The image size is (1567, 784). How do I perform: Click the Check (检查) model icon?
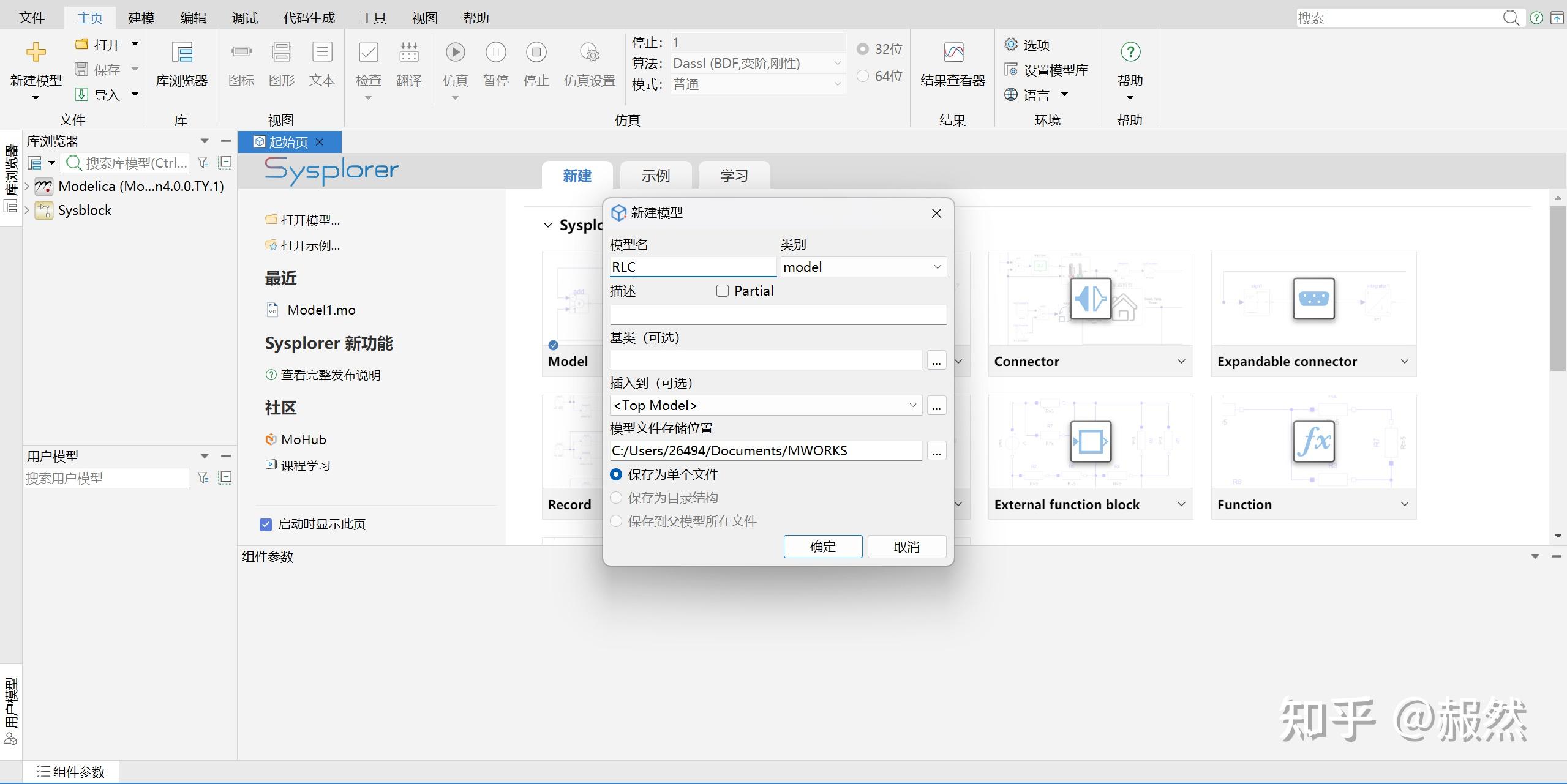[x=369, y=52]
